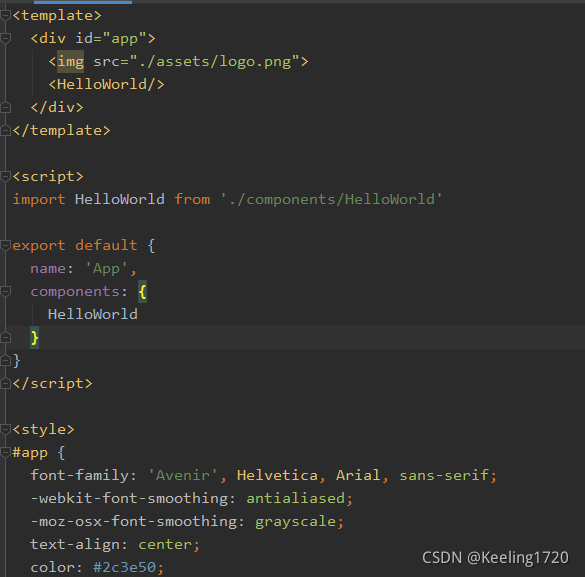Image resolution: width=585 pixels, height=577 pixels.
Task: Click the #2c3e50 color value
Action: [124, 567]
